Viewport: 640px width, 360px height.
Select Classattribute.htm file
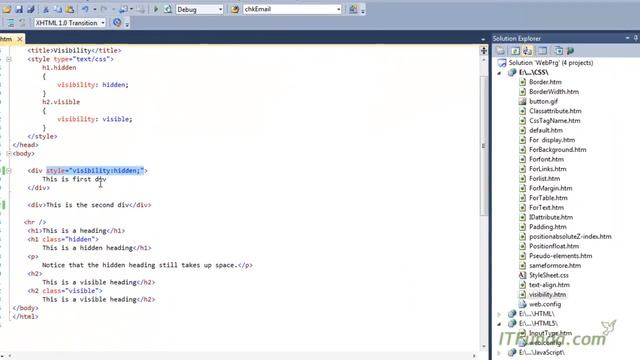pyautogui.click(x=555, y=111)
